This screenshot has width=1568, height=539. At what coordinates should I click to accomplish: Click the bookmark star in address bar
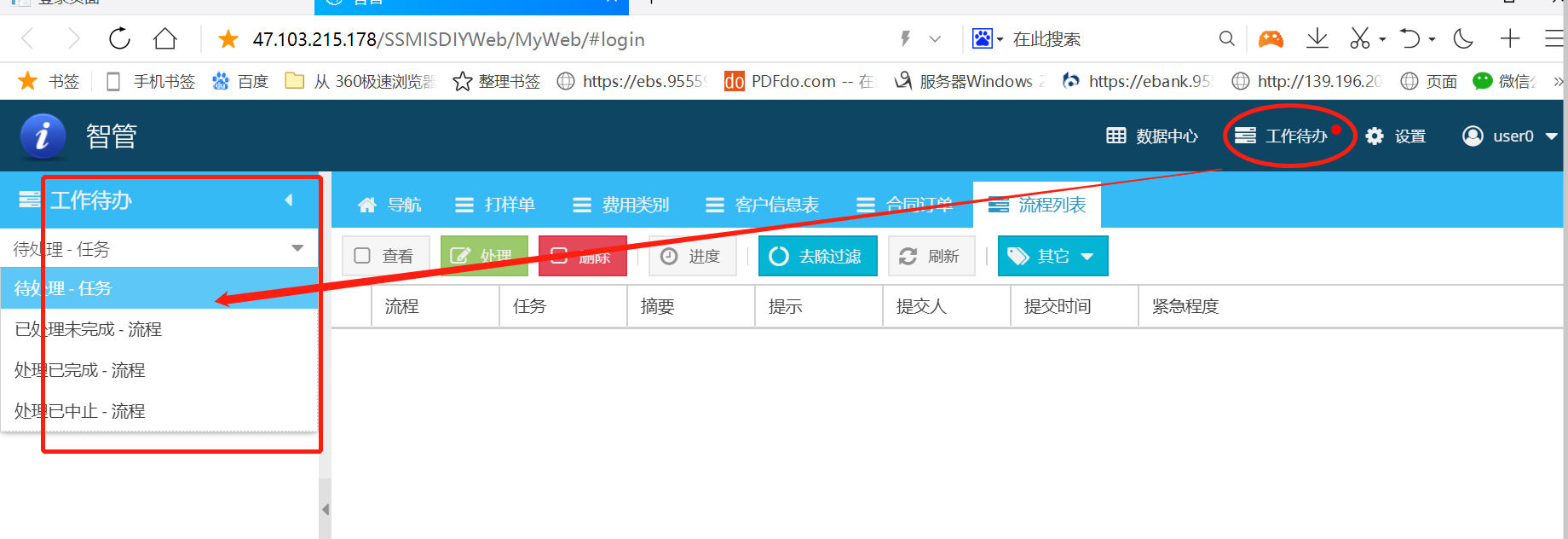pos(228,39)
